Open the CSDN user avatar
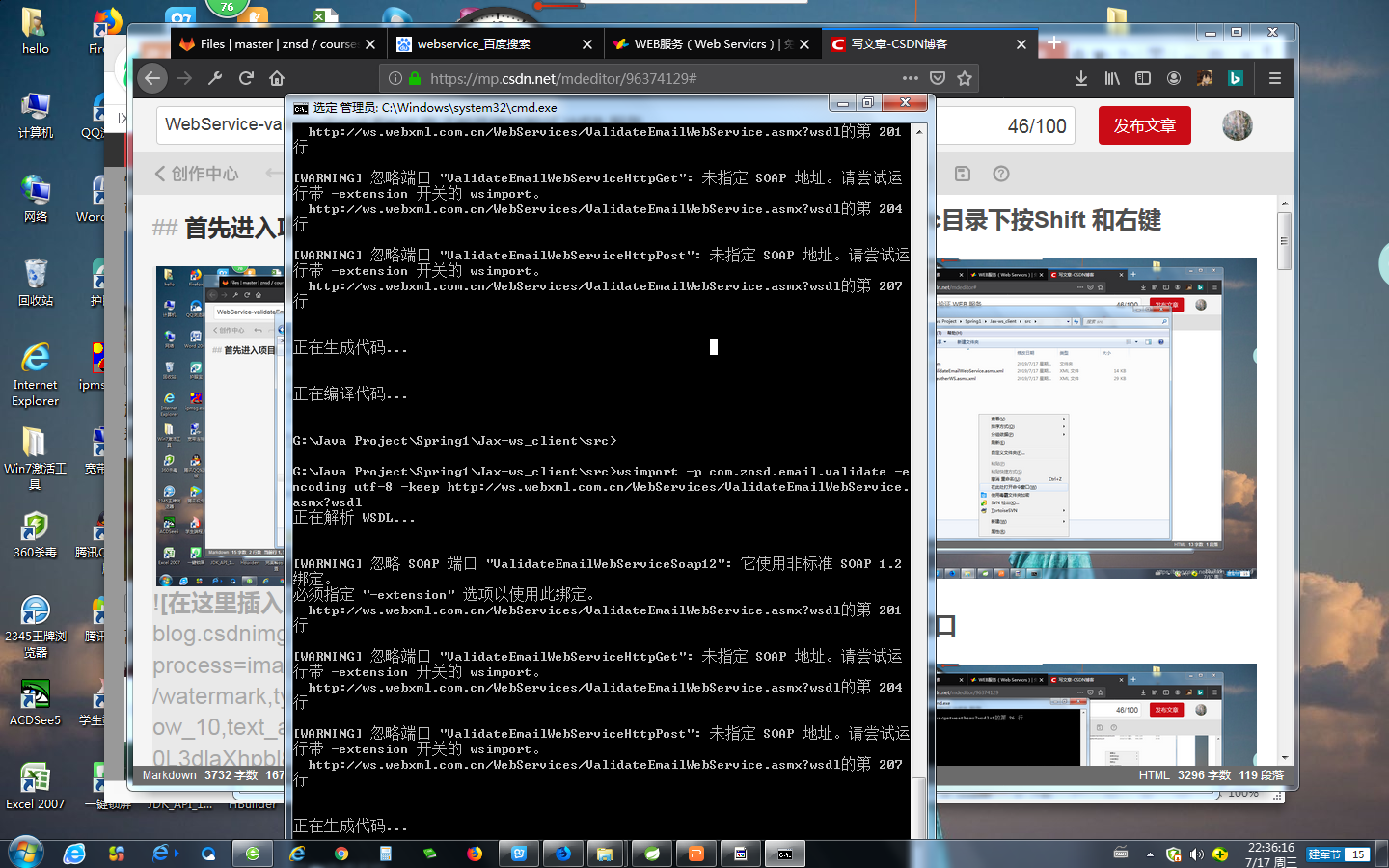The height and width of the screenshot is (868, 1389). click(x=1238, y=125)
